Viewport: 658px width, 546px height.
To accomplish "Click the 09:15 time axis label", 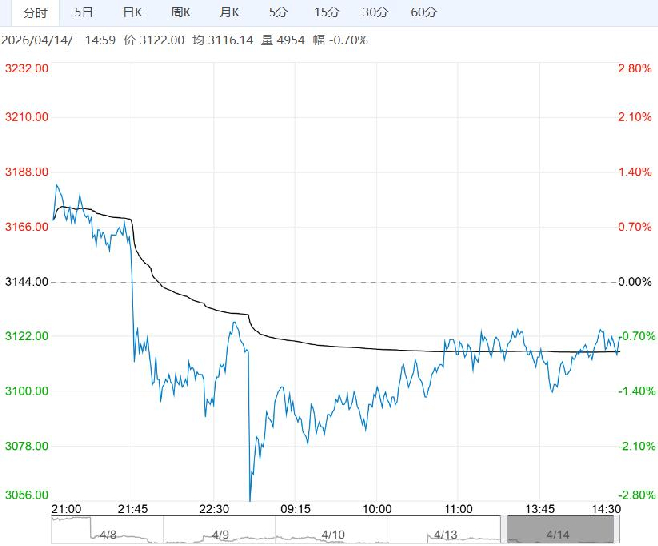I will pyautogui.click(x=294, y=509).
